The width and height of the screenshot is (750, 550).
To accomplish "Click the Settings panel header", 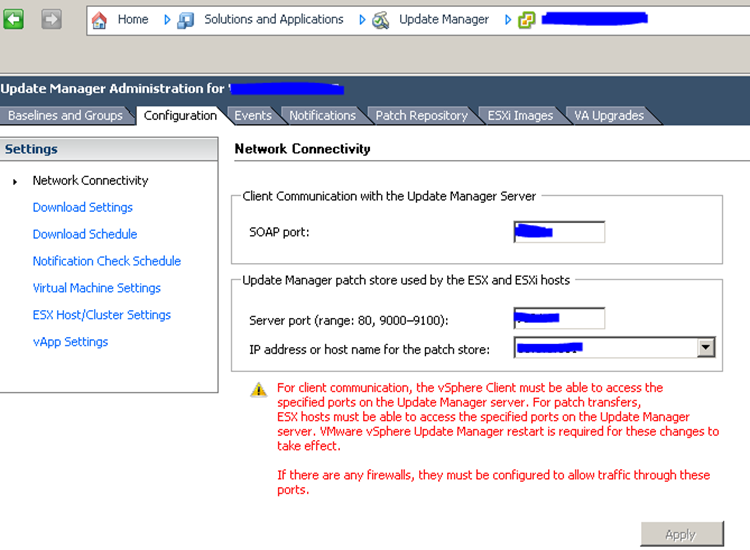I will click(x=109, y=149).
